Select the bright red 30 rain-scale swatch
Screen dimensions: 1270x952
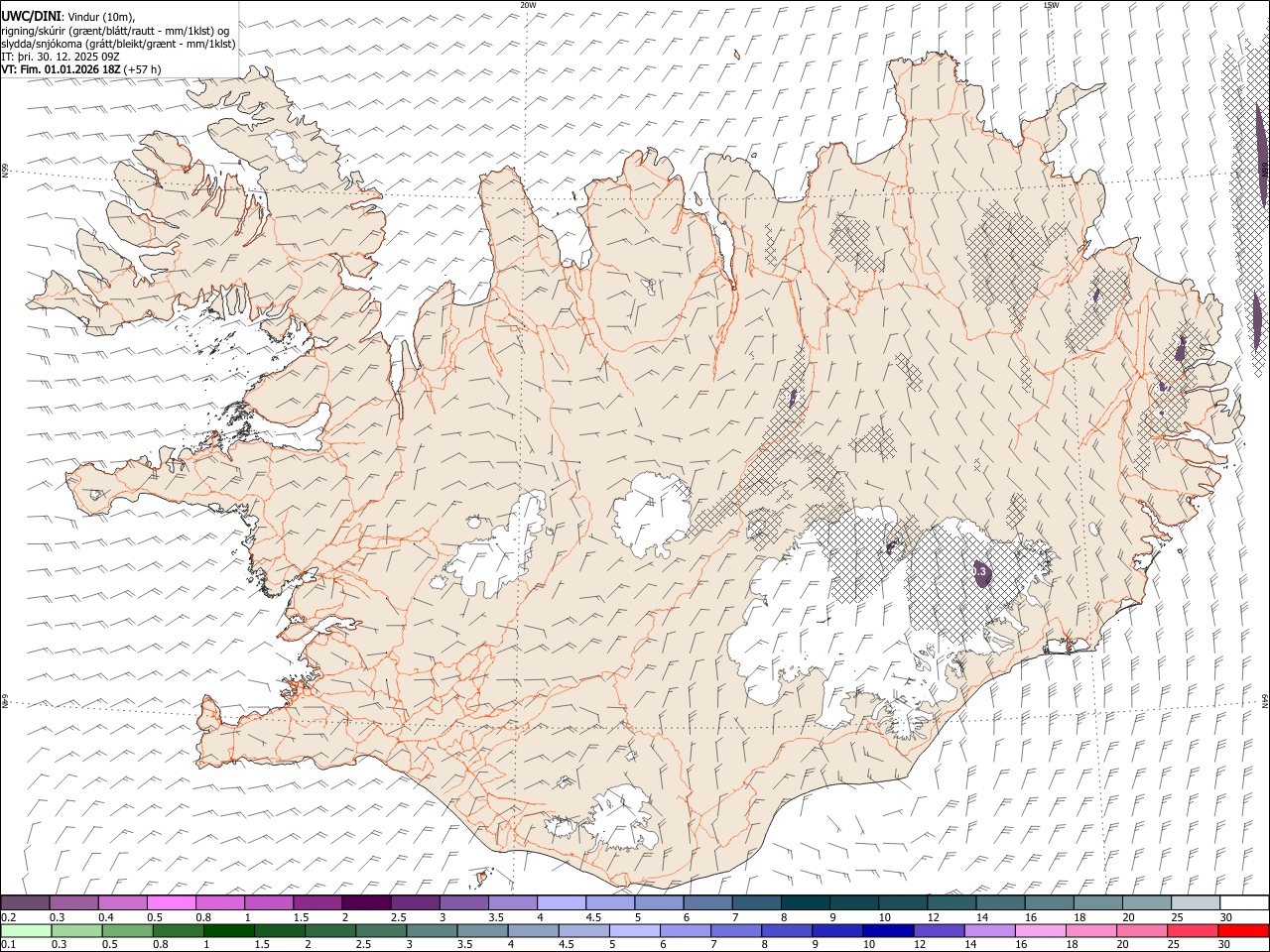click(1244, 930)
